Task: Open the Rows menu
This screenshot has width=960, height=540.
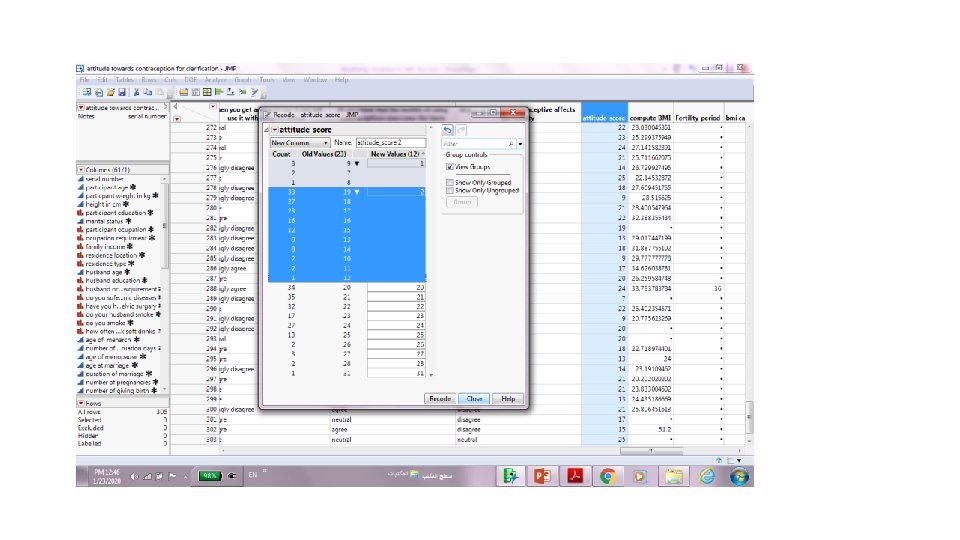Action: click(149, 80)
